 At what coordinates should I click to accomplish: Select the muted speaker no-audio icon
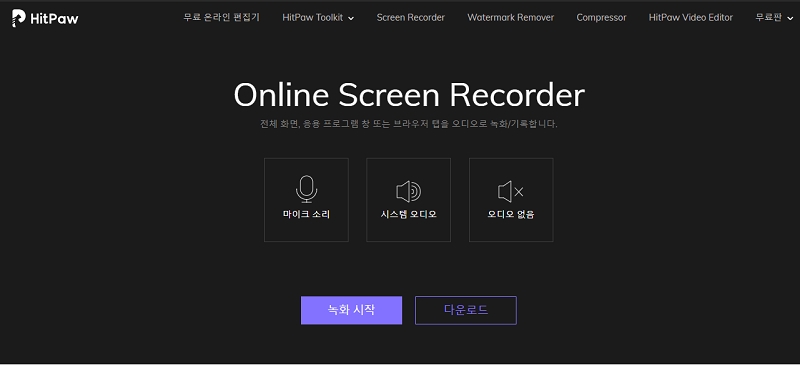click(x=511, y=192)
